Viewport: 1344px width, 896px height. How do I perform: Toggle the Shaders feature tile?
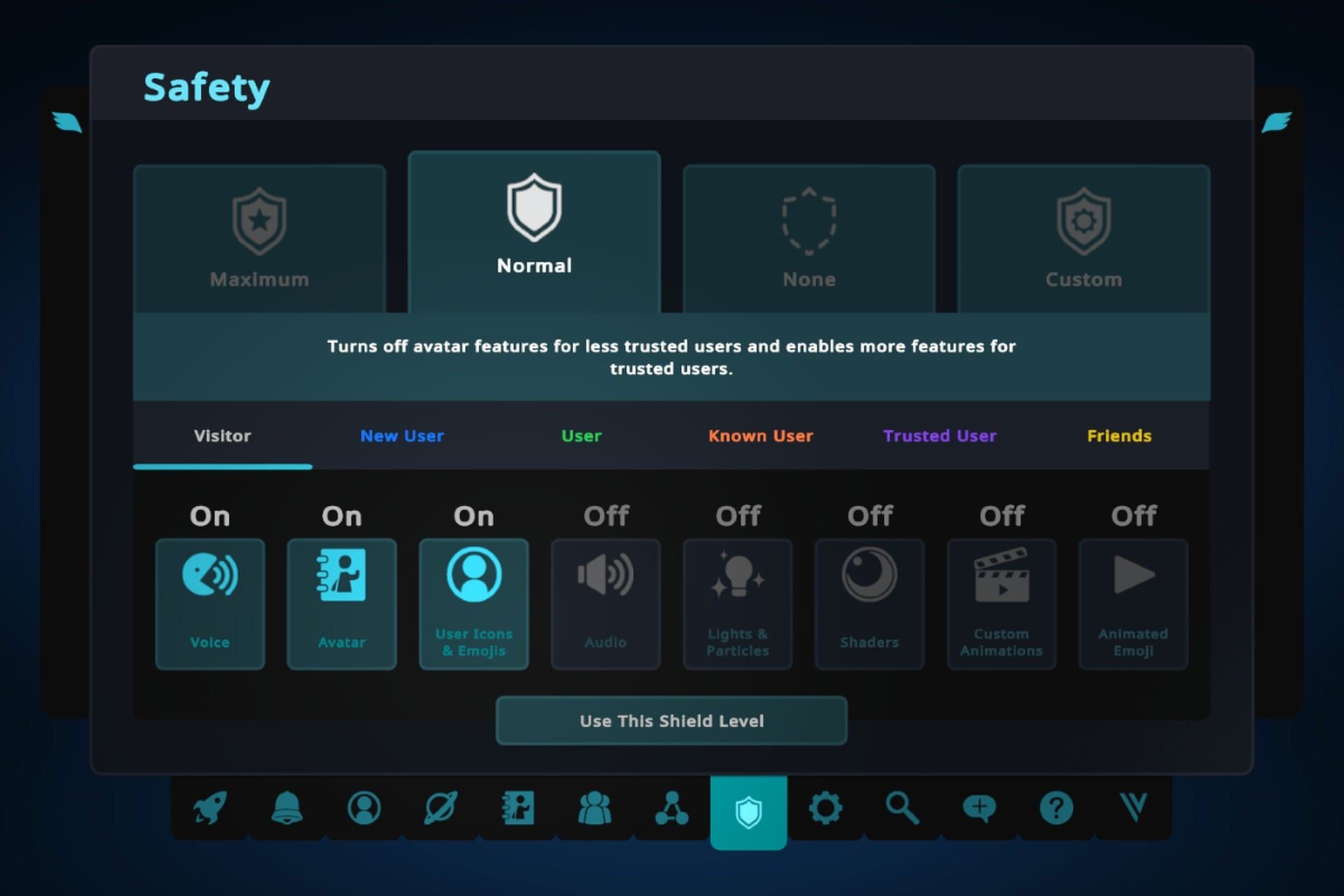point(869,603)
